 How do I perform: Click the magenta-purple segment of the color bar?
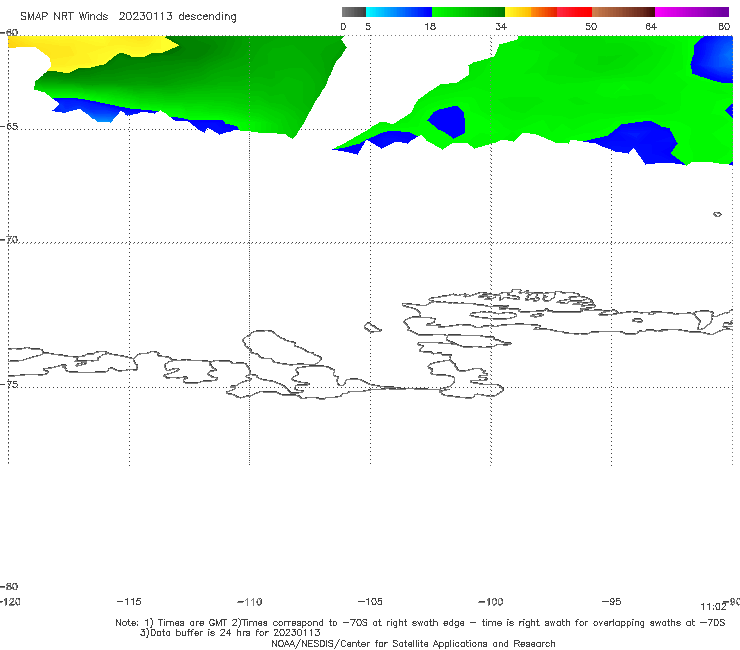coord(692,12)
